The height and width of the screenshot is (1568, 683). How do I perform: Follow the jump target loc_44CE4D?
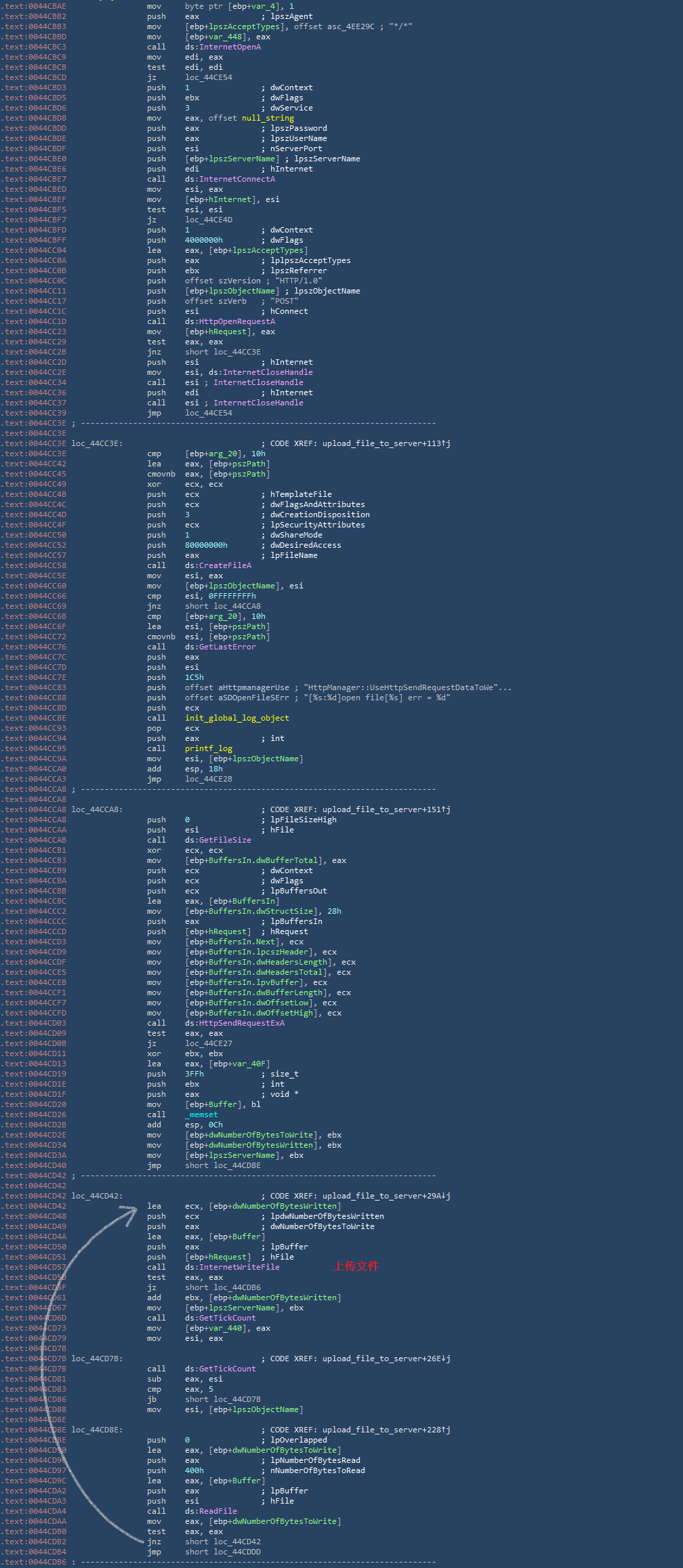tap(208, 220)
